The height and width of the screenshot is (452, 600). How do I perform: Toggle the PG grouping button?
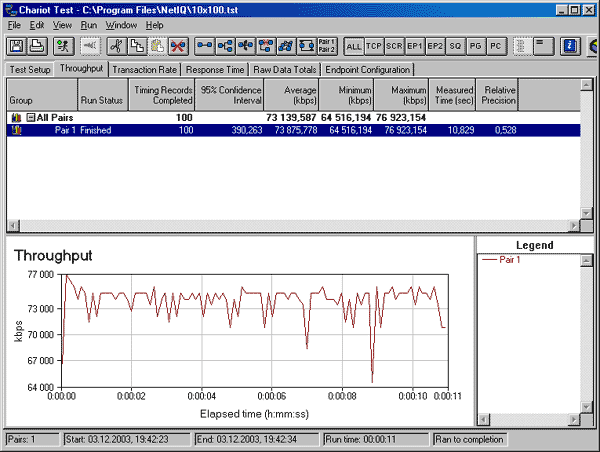(476, 46)
